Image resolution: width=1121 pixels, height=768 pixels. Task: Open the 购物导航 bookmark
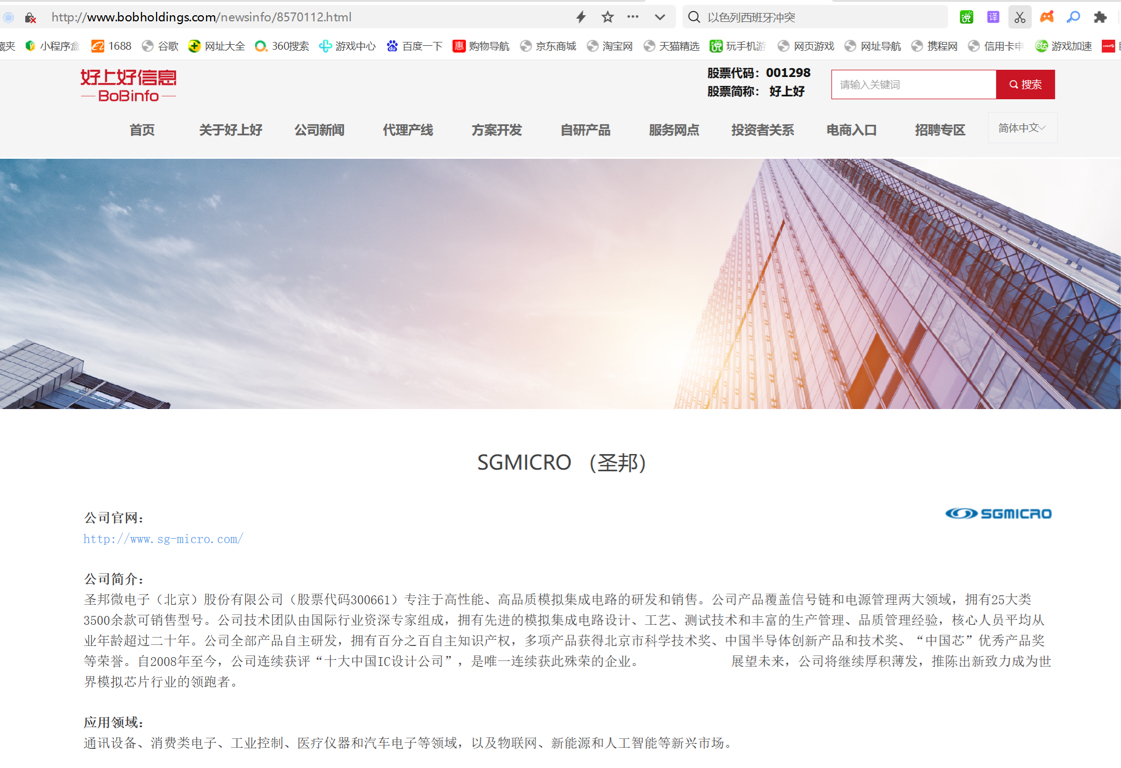tap(481, 46)
